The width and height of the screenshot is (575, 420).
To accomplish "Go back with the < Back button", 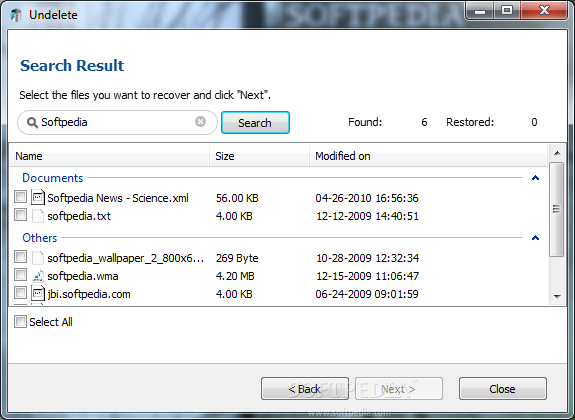I will [x=305, y=388].
